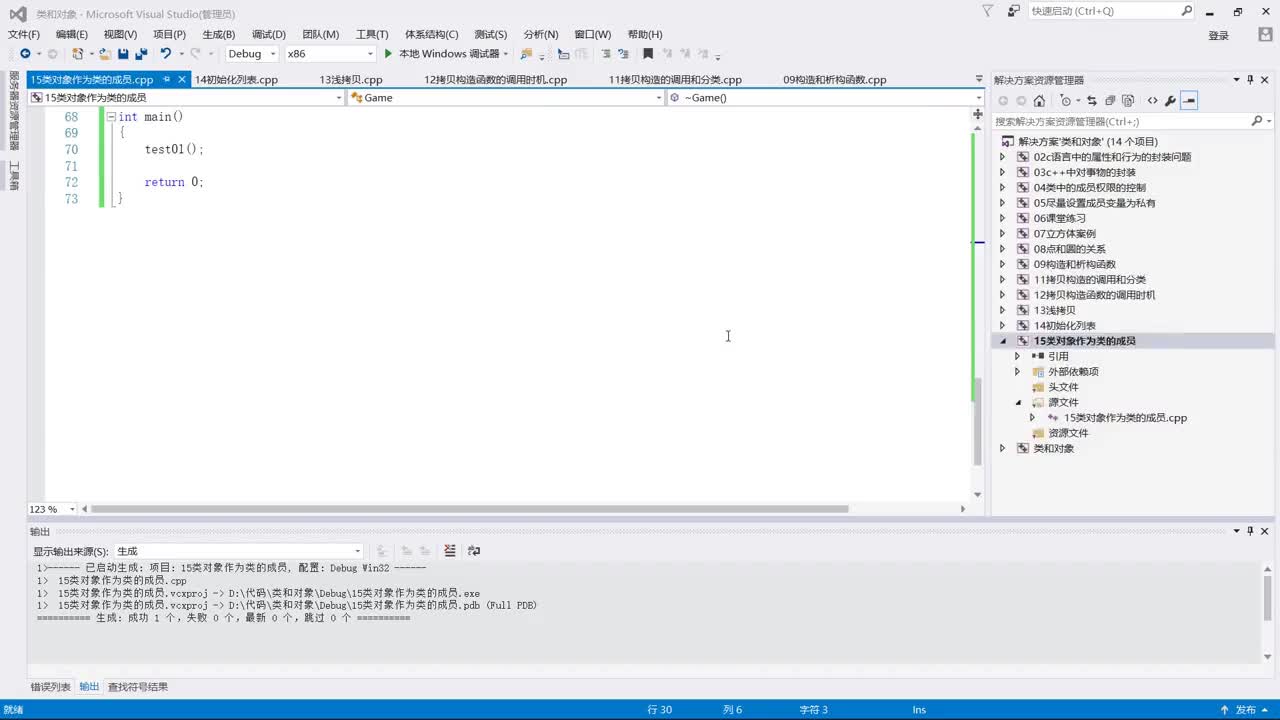The image size is (1280, 720).
Task: Open the 编辑(E) menu
Action: (72, 34)
